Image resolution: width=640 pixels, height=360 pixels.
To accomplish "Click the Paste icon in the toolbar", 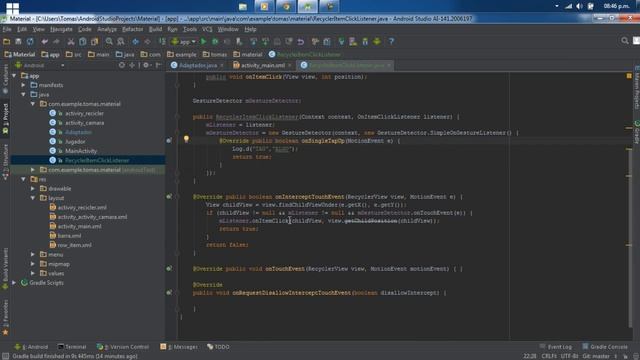I will point(95,42).
